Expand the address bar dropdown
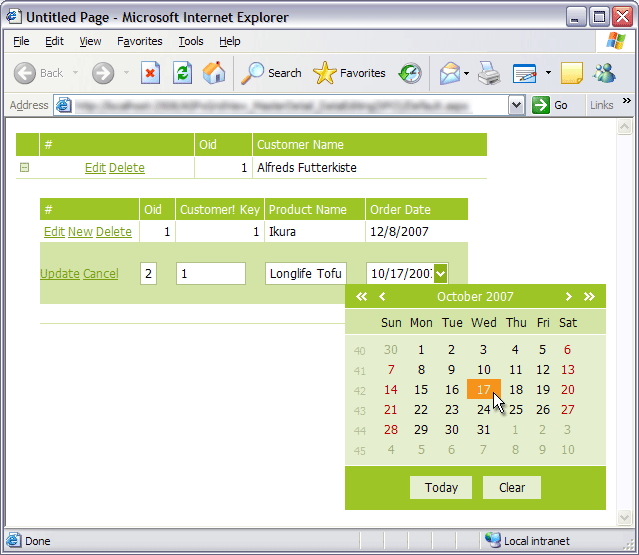 click(516, 105)
